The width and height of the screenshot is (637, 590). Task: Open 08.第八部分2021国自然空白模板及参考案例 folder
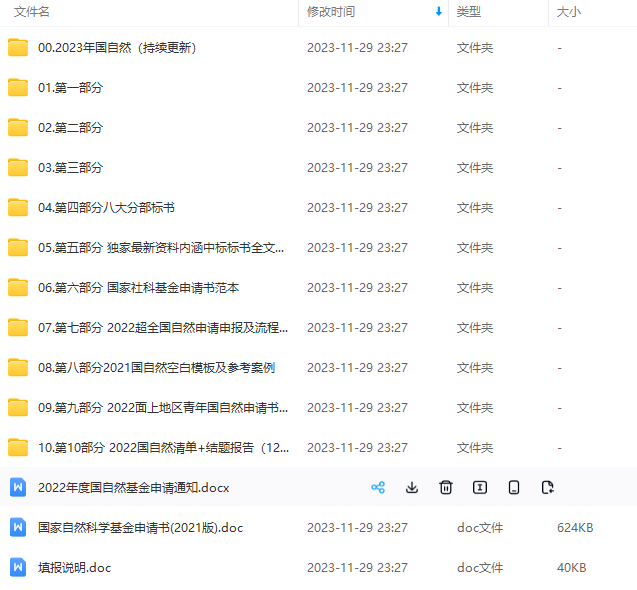click(x=156, y=367)
